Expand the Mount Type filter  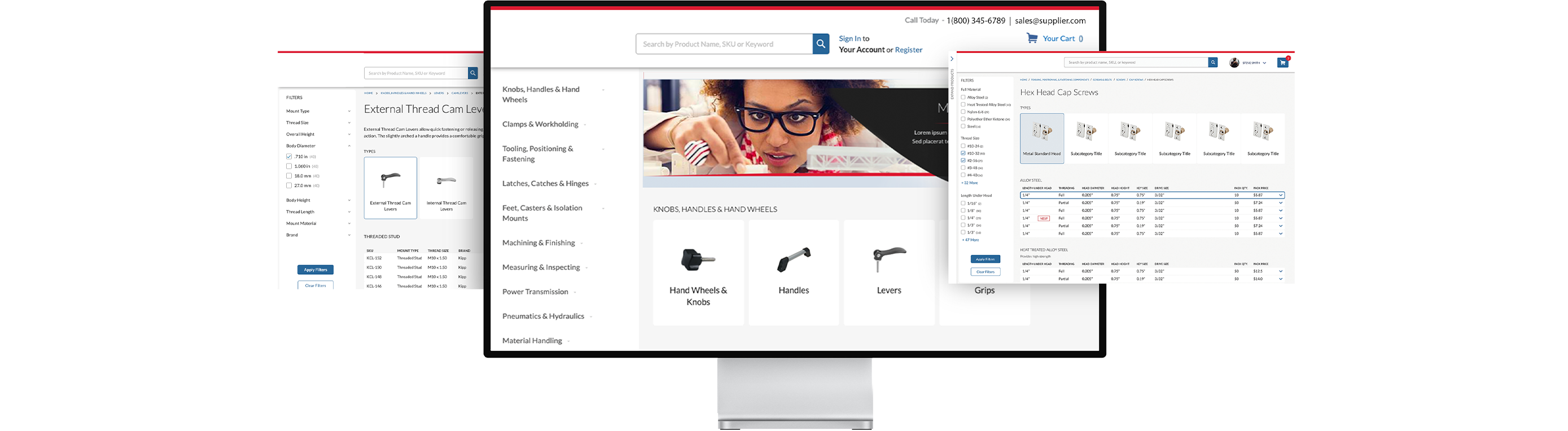coord(318,111)
